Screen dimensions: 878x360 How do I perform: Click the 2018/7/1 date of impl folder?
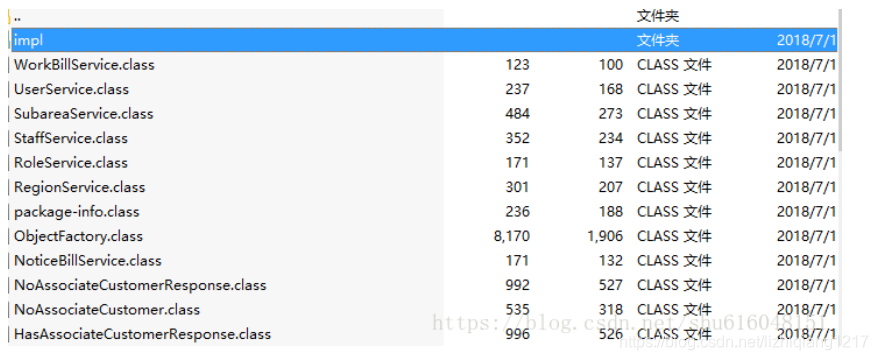tap(806, 40)
